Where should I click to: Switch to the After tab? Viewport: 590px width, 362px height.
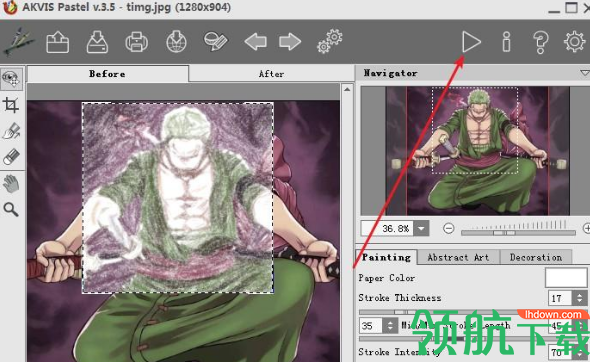[x=271, y=74]
